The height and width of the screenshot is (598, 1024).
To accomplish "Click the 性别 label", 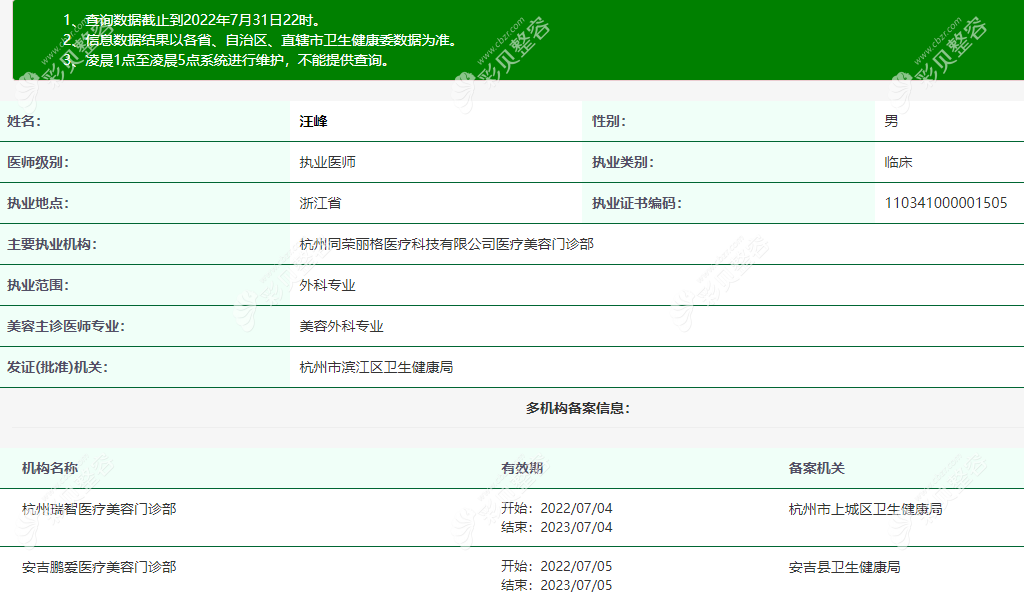I will click(609, 121).
